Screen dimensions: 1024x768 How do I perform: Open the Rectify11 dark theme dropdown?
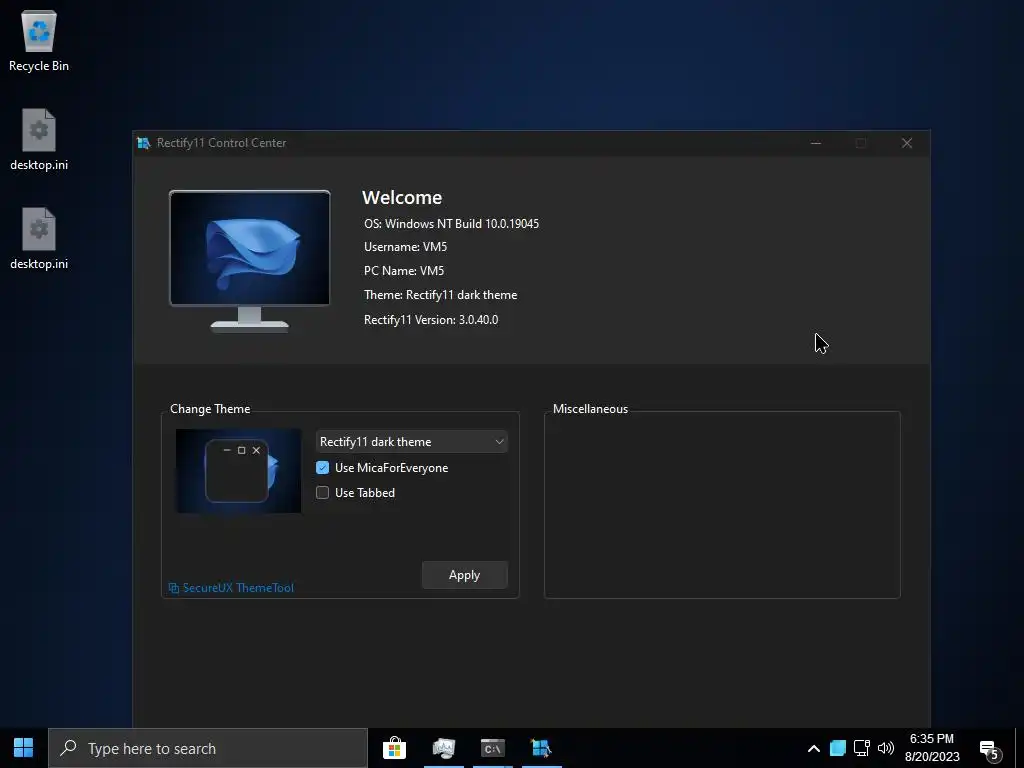411,442
